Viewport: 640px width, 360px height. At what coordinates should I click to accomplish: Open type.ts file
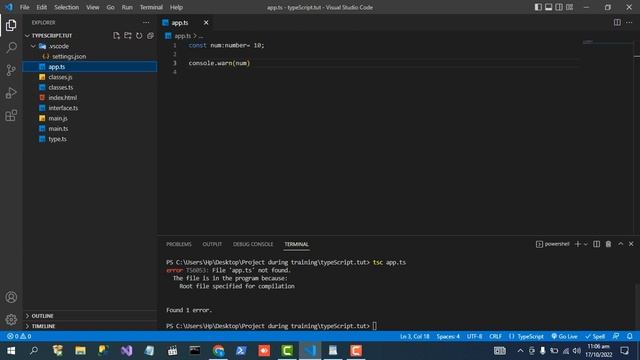click(89, 139)
